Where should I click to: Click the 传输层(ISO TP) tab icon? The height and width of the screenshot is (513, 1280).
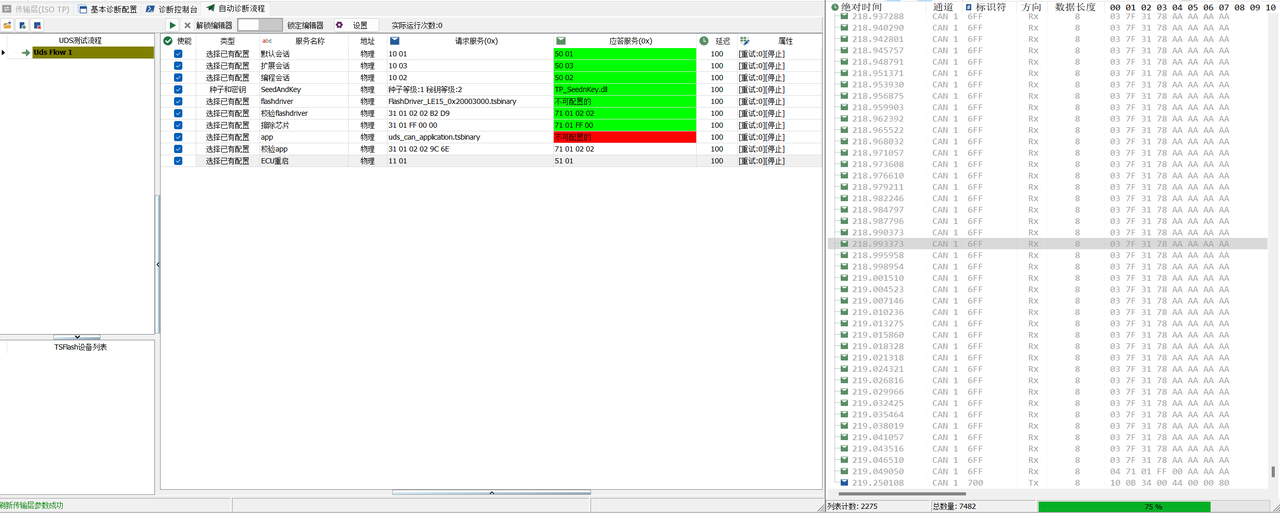[x=7, y=9]
